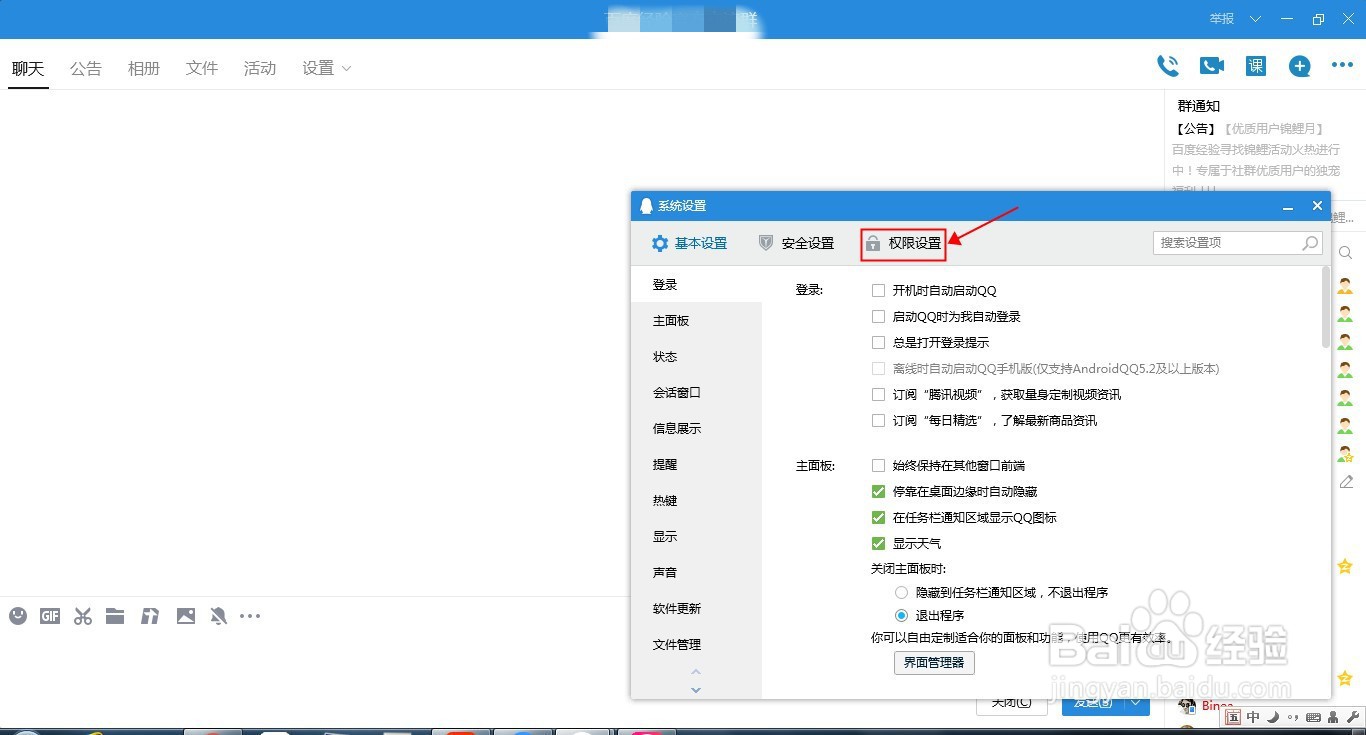Click the wrench icon in system tray

click(1353, 717)
